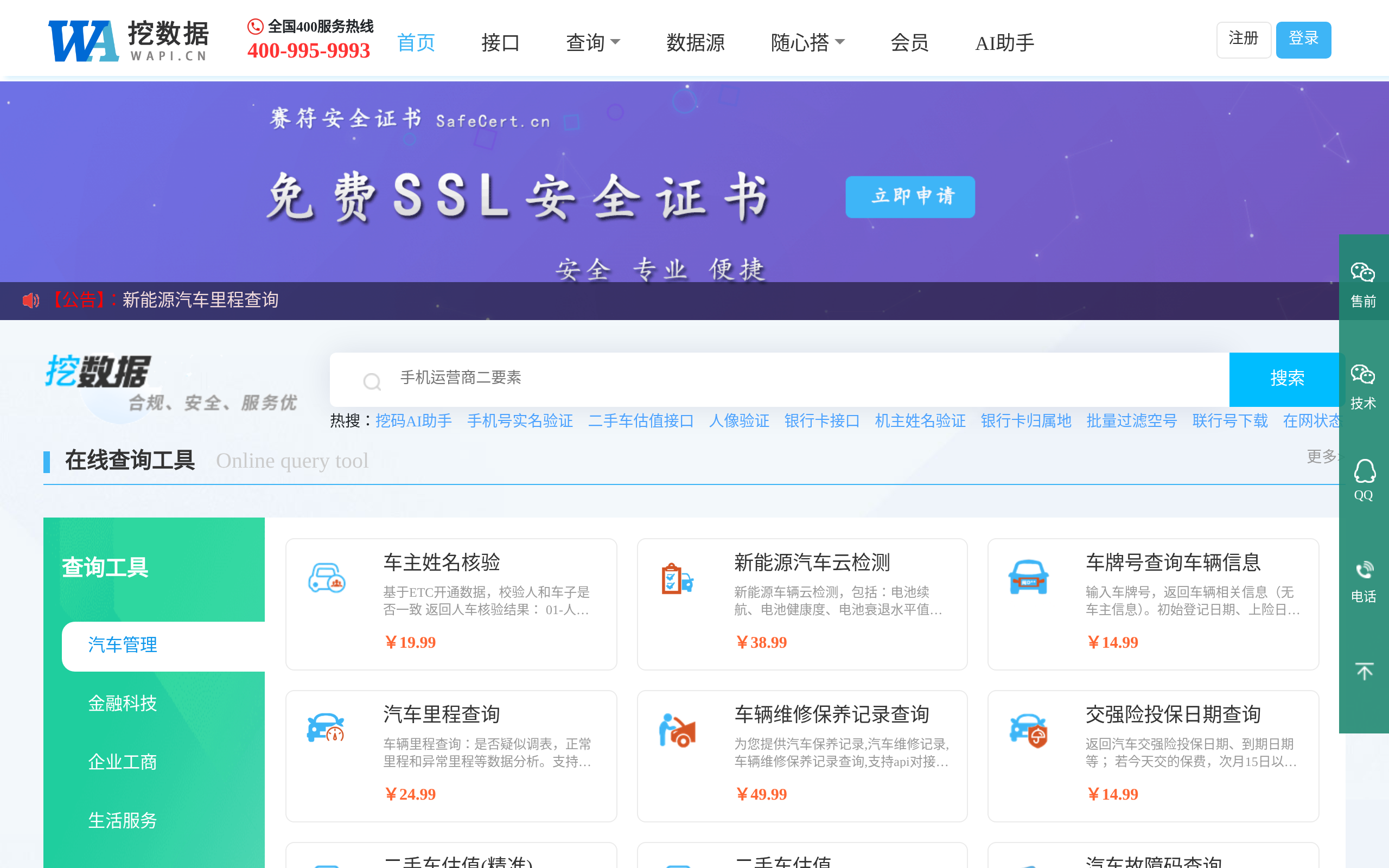1389x868 pixels.
Task: Click the 电话 phone contact icon
Action: pos(1365,570)
